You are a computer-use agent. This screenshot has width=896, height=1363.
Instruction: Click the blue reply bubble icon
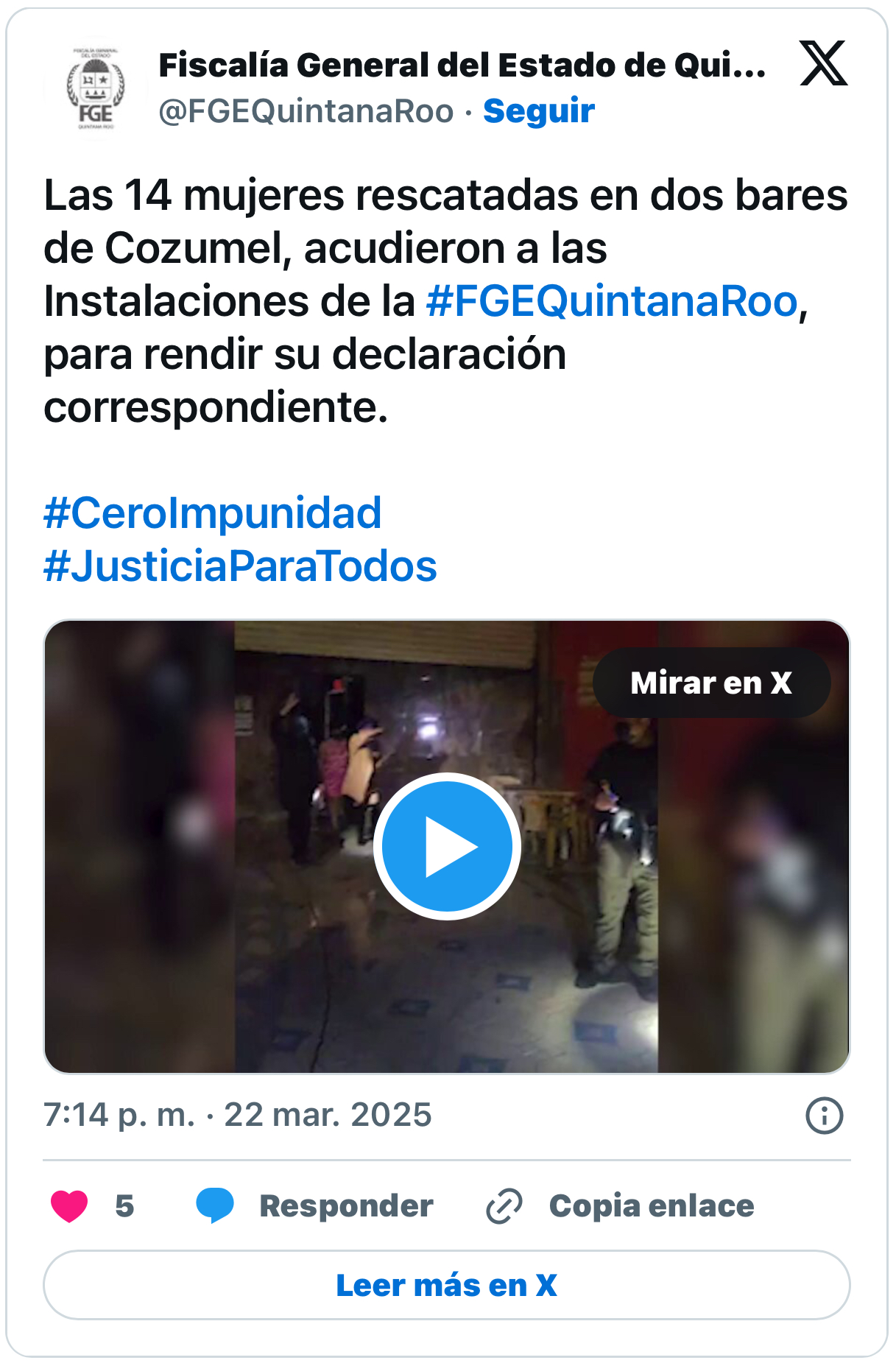(214, 1206)
